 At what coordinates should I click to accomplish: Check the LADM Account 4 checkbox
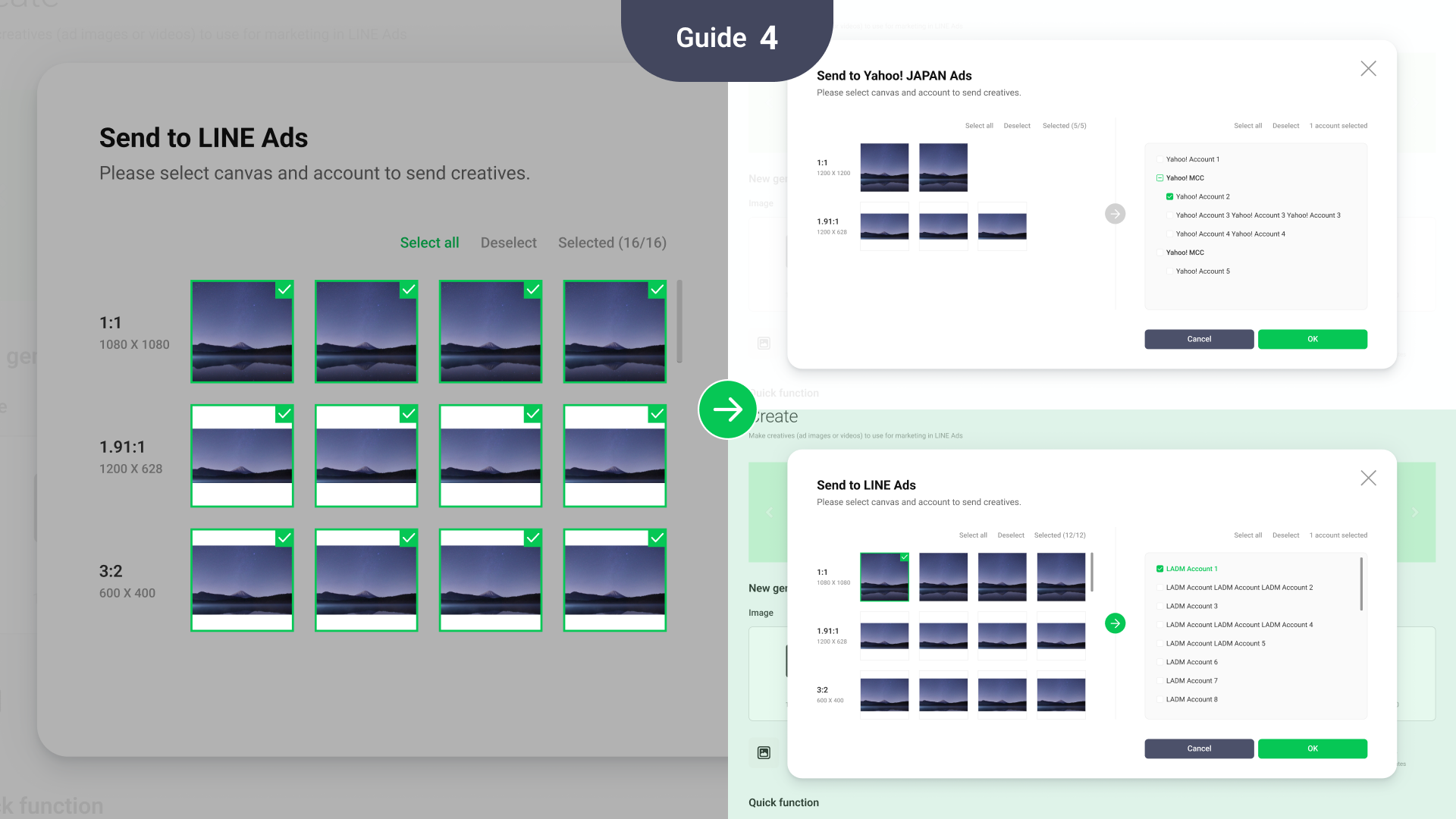pyautogui.click(x=1159, y=625)
